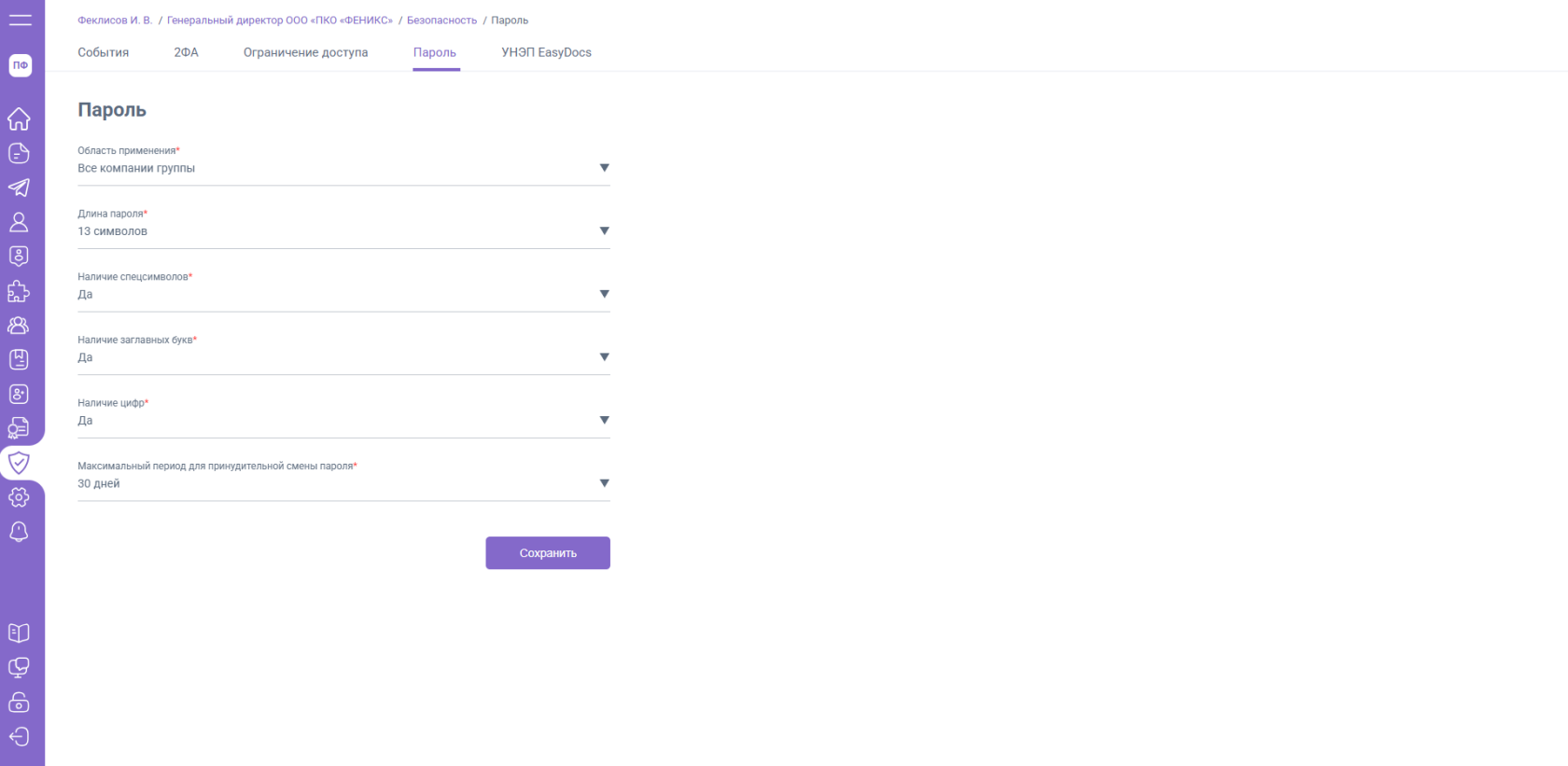
Task: Open the Наличие спецсимволов dropdown
Action: 343,294
